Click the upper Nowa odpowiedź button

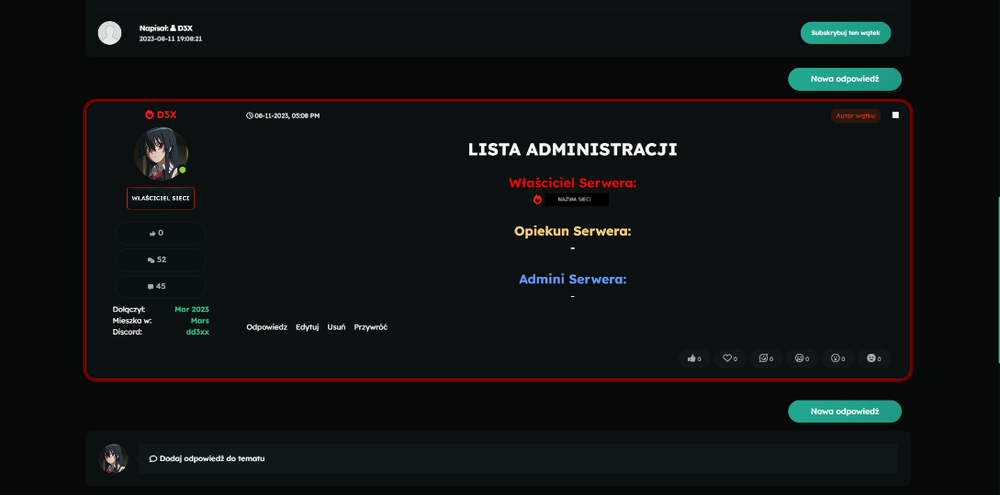click(845, 79)
